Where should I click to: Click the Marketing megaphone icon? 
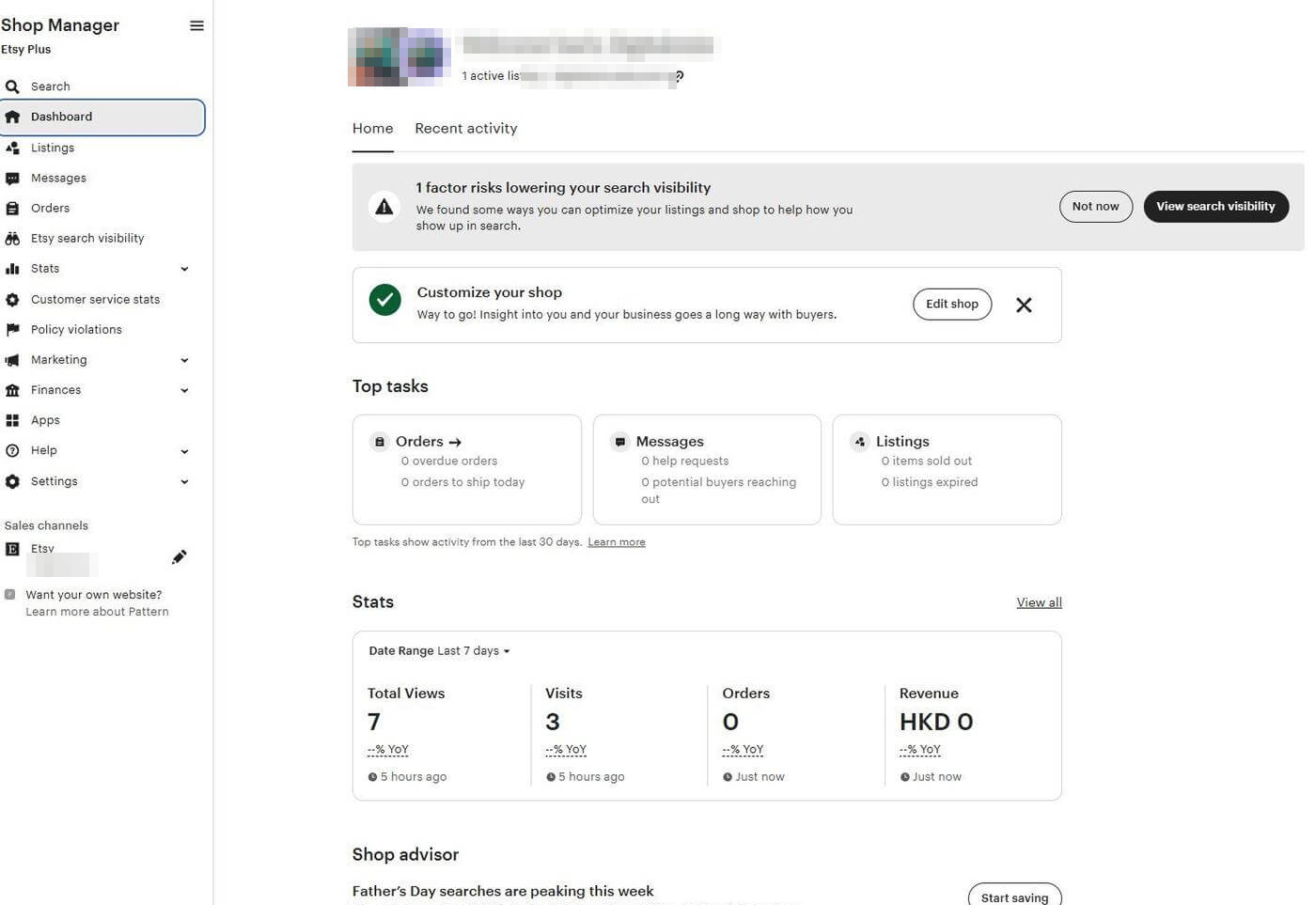[12, 360]
